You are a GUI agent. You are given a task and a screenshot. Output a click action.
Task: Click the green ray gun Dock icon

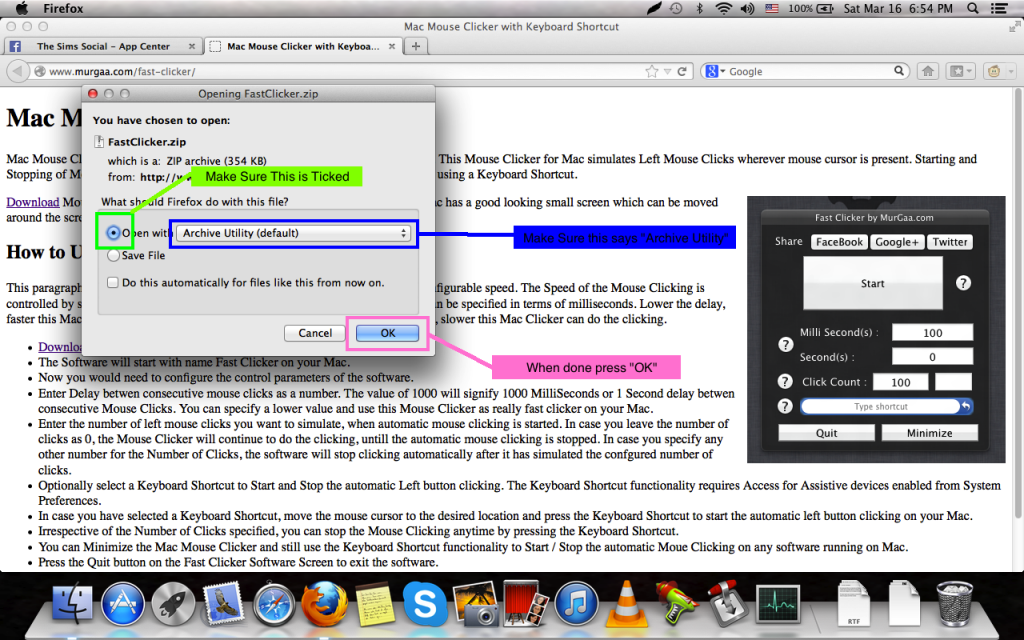[675, 603]
